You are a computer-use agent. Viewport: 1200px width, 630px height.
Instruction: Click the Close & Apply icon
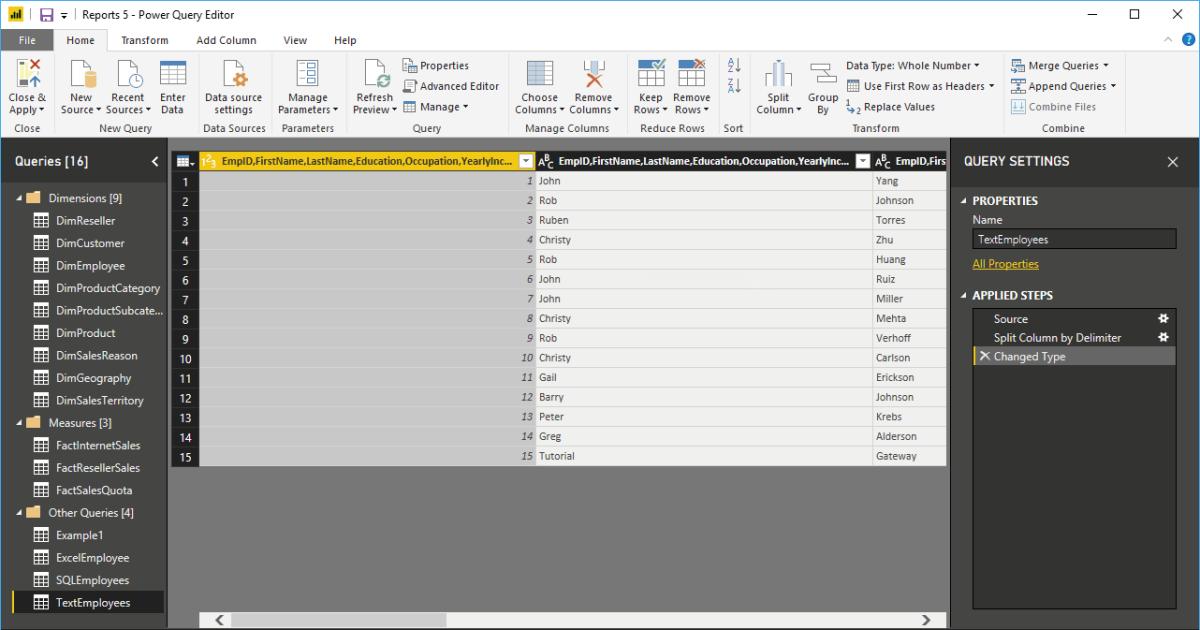[x=27, y=75]
